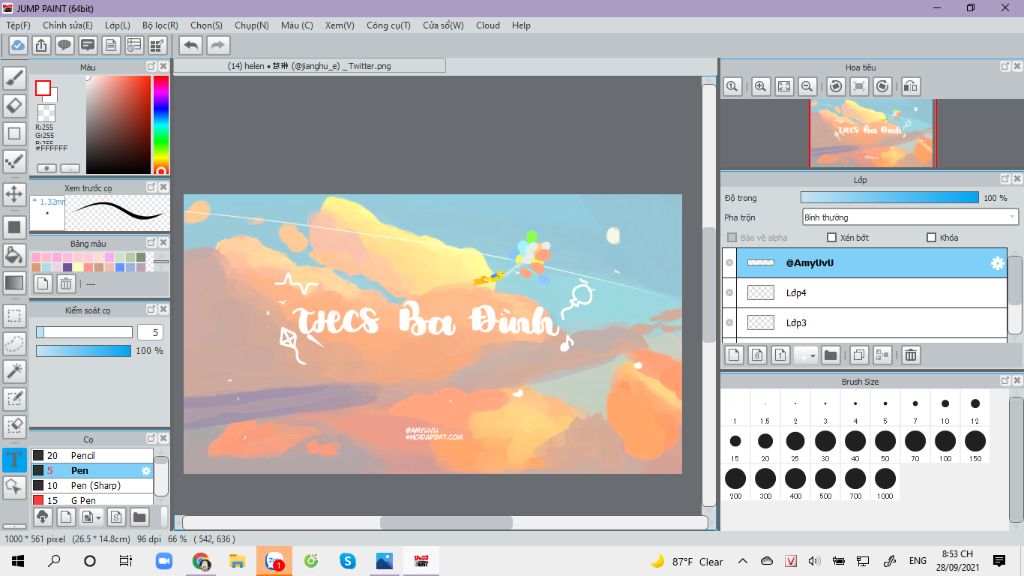
Task: Choose brush size 15 preset
Action: (x=735, y=445)
